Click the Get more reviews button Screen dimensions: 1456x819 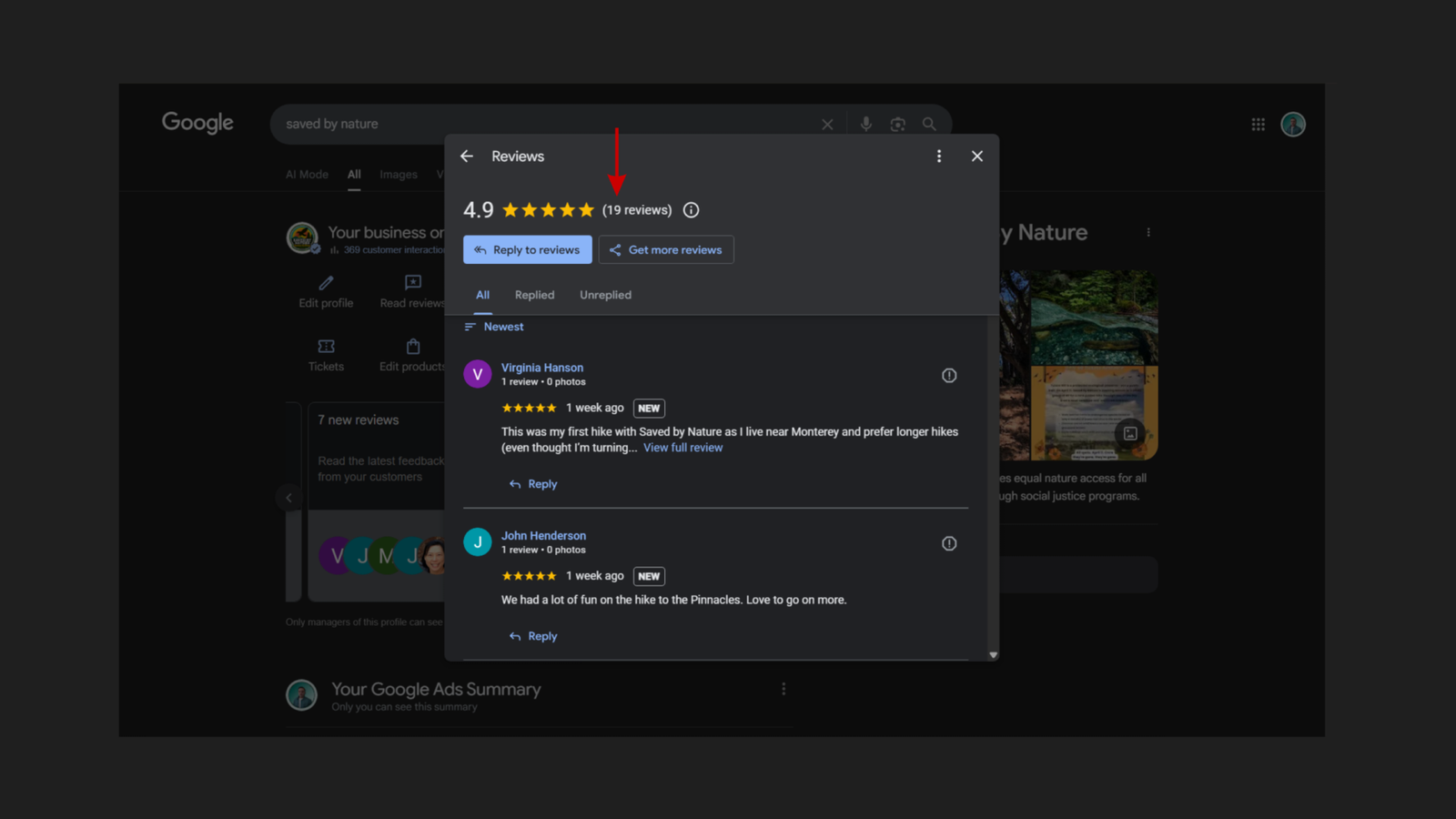tap(666, 250)
